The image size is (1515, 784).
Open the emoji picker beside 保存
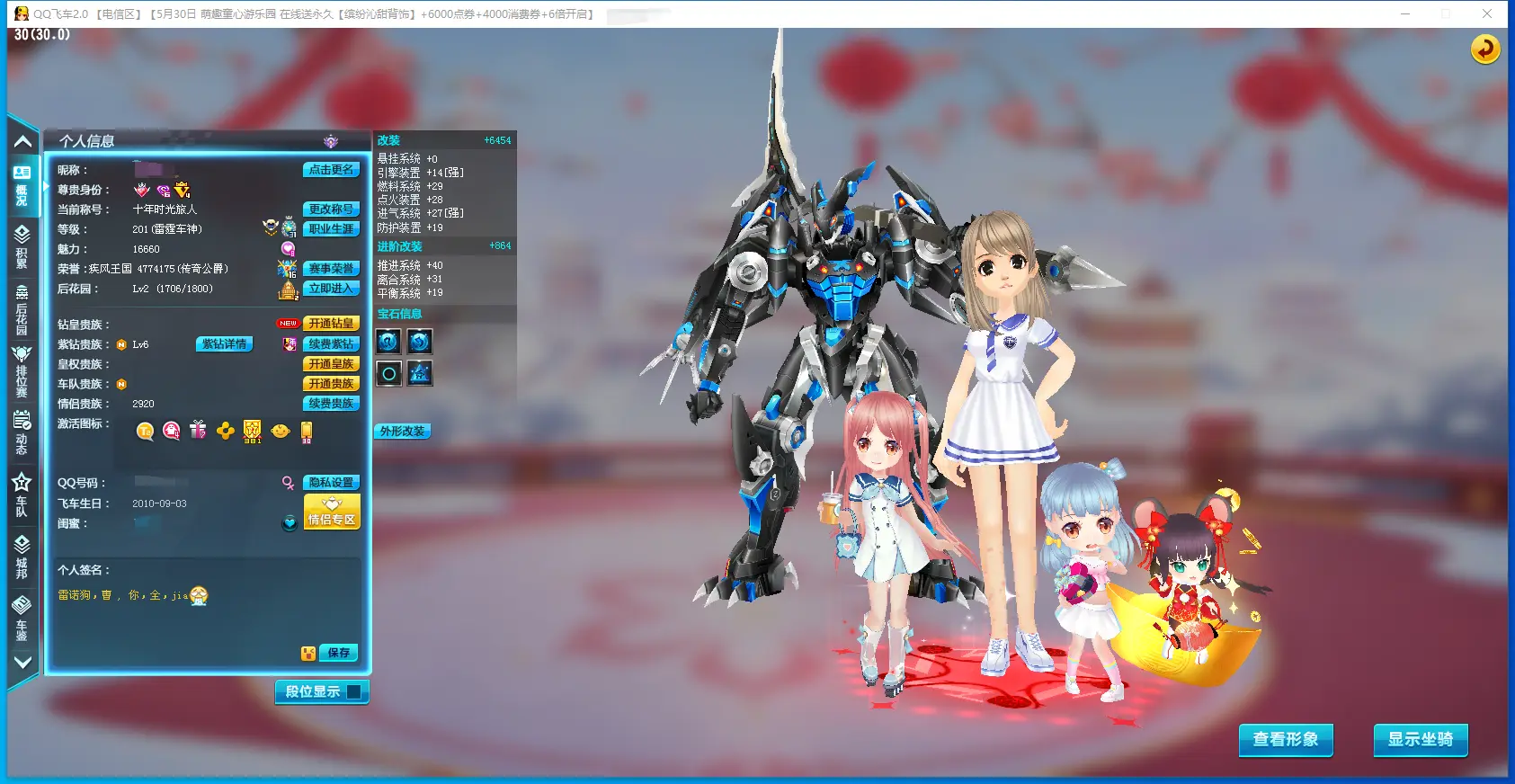click(x=308, y=654)
